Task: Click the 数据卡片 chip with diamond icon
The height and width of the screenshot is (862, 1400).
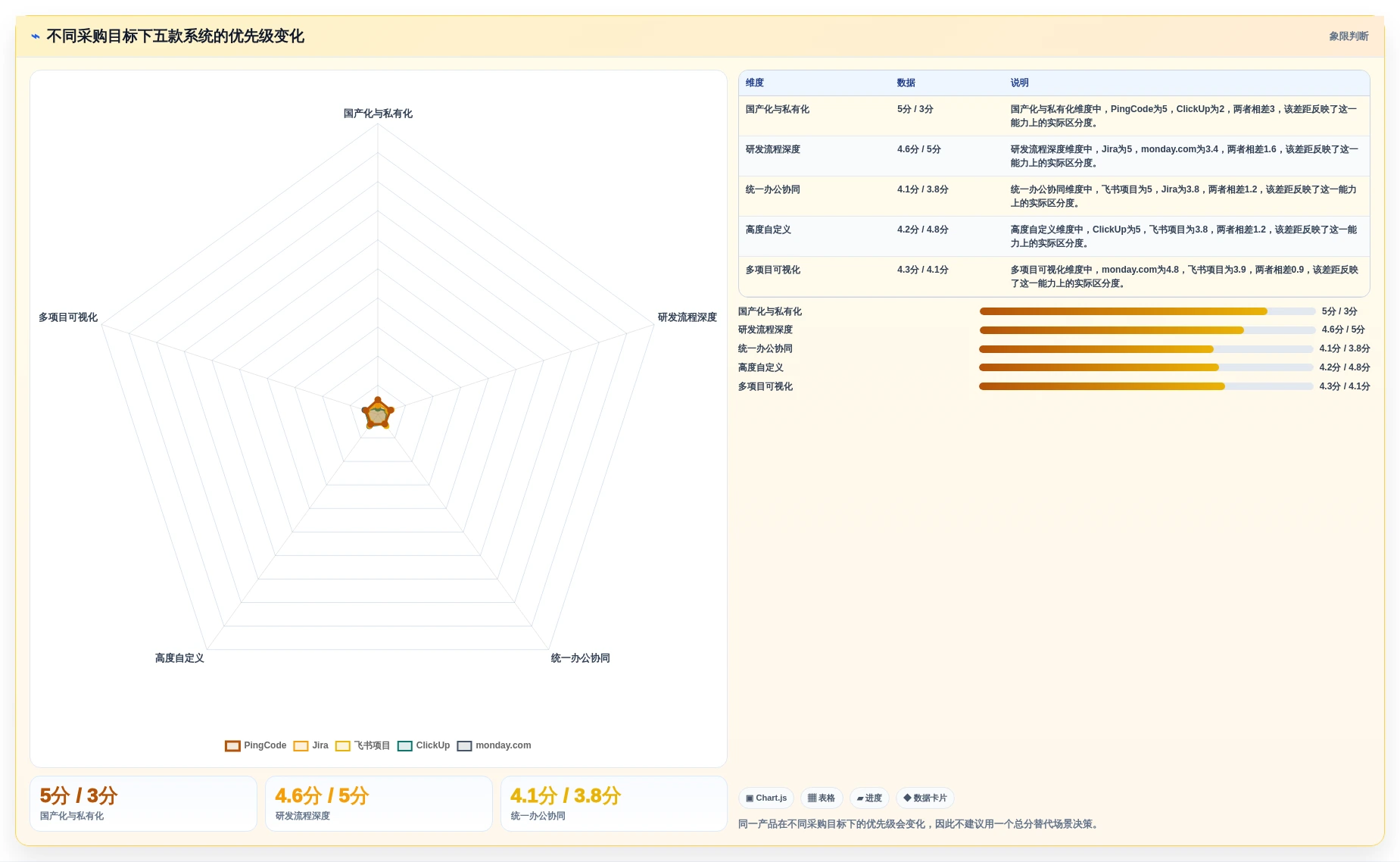Action: pyautogui.click(x=925, y=798)
